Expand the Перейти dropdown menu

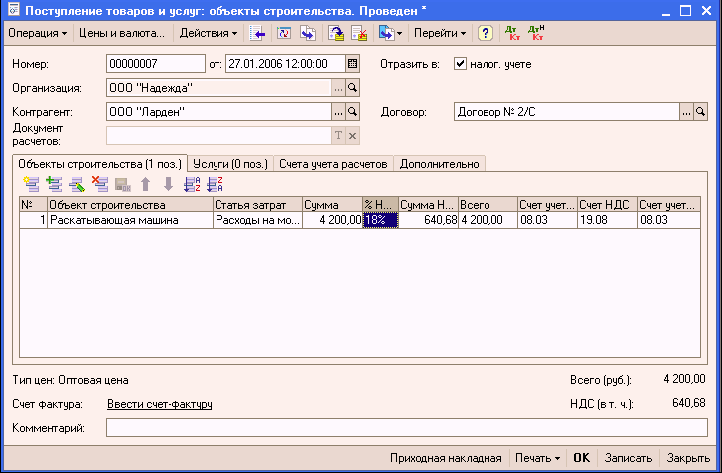point(440,33)
